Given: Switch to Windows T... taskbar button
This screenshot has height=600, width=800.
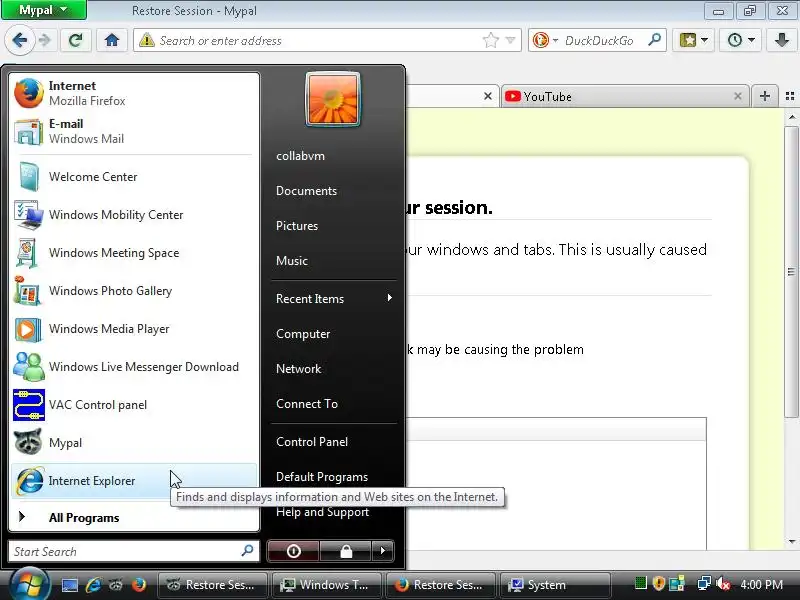Looking at the screenshot, I should (x=327, y=585).
